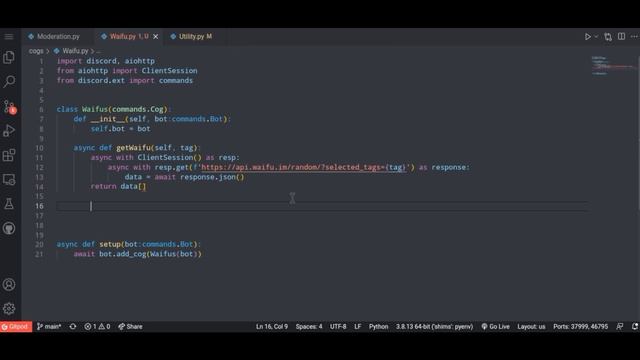Click 'async def getWaifu' line
Image resolution: width=640 pixels, height=360 pixels.
point(137,148)
